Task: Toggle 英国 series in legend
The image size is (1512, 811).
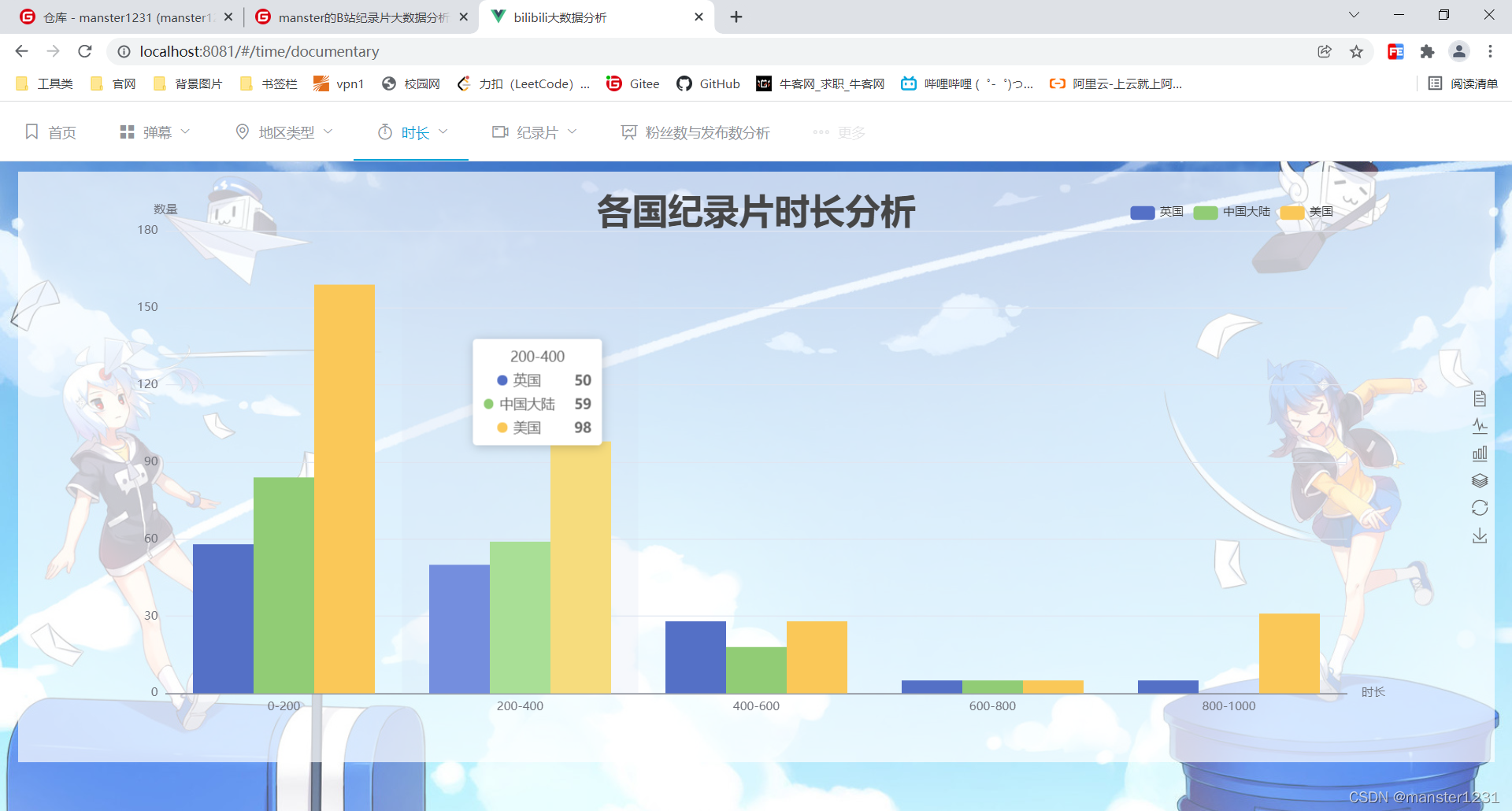Action: (1157, 212)
